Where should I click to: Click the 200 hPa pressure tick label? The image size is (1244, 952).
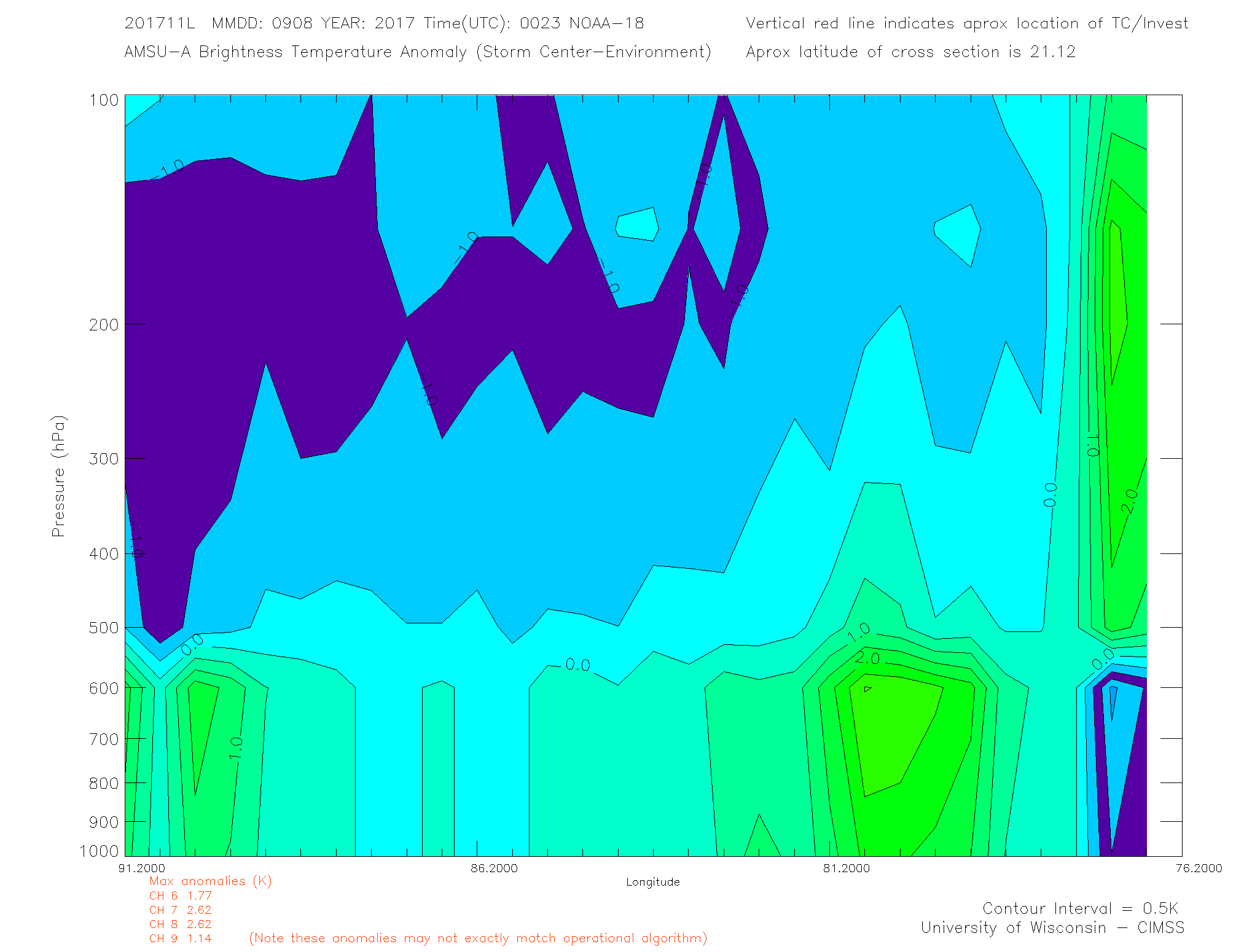[x=103, y=324]
